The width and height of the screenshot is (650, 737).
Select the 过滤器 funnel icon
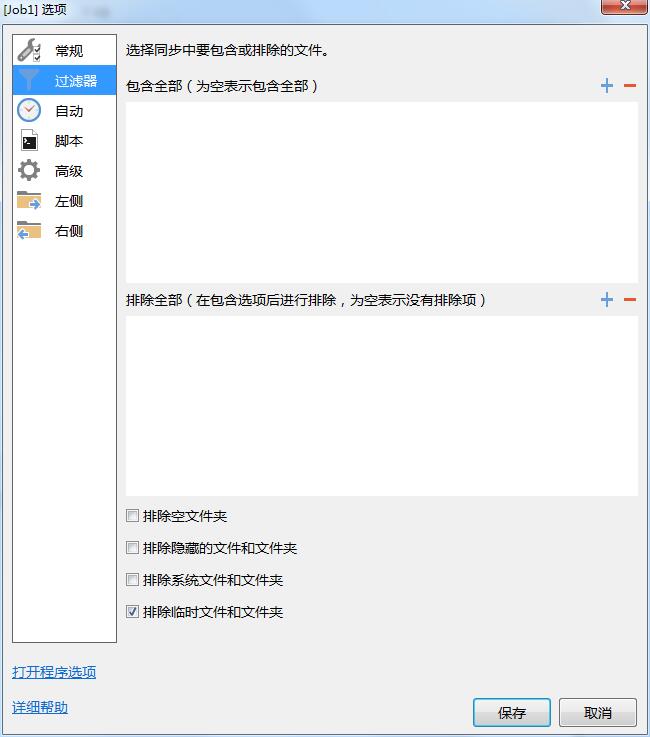coord(29,80)
